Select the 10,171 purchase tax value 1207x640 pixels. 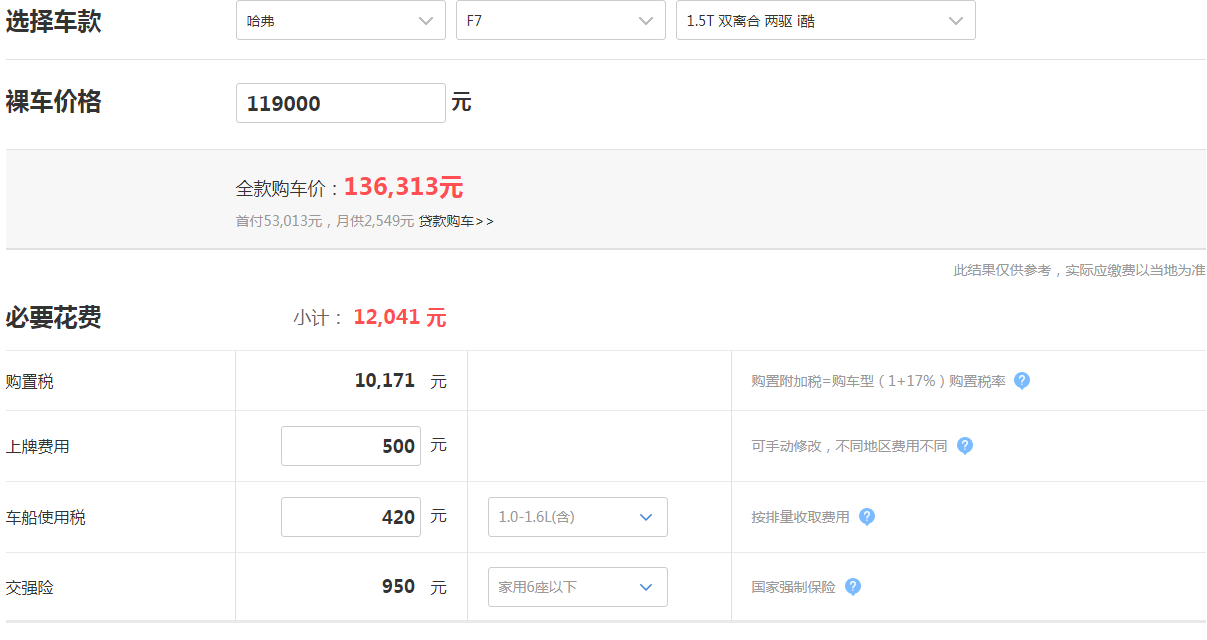pos(385,381)
